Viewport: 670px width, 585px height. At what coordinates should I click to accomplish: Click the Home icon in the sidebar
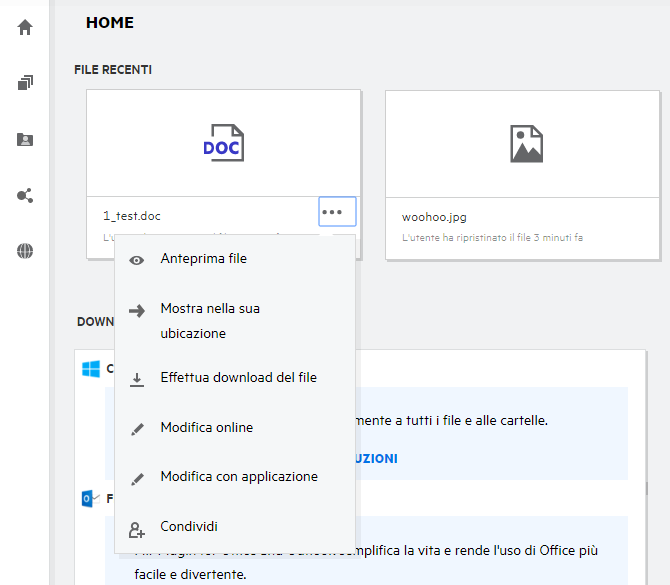tap(25, 27)
